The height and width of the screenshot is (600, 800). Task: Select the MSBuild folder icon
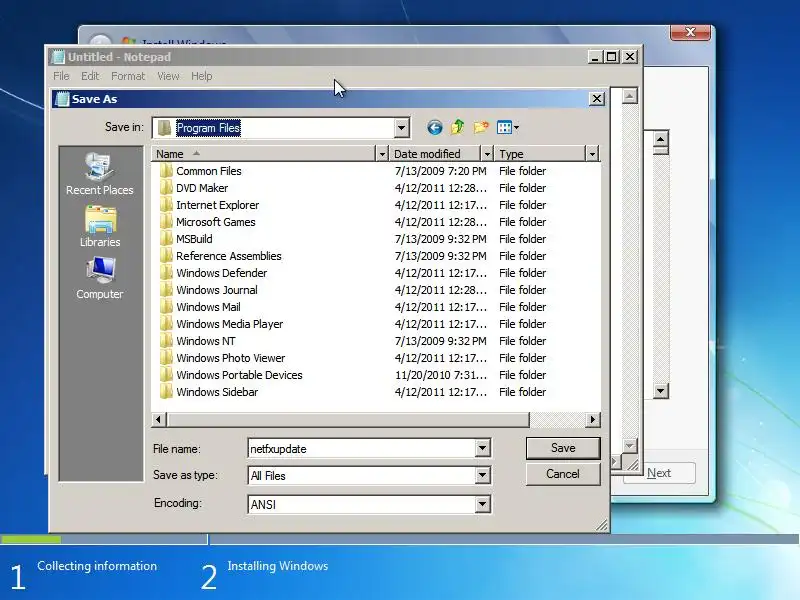pos(166,239)
